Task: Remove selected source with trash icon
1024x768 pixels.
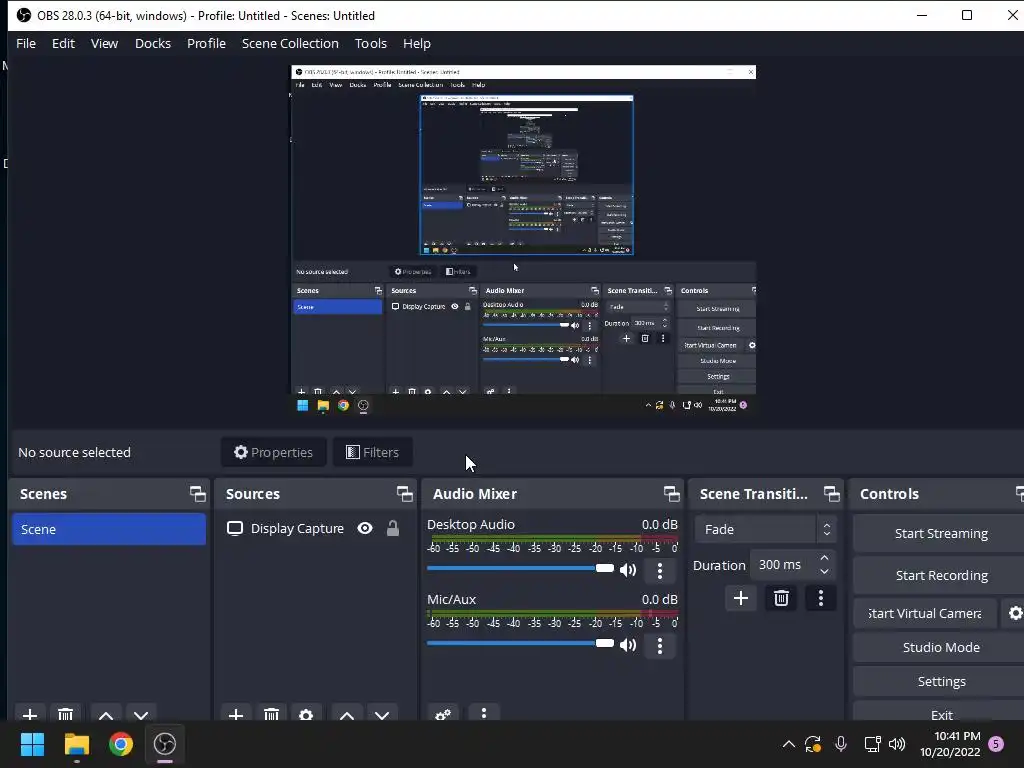Action: (x=271, y=714)
